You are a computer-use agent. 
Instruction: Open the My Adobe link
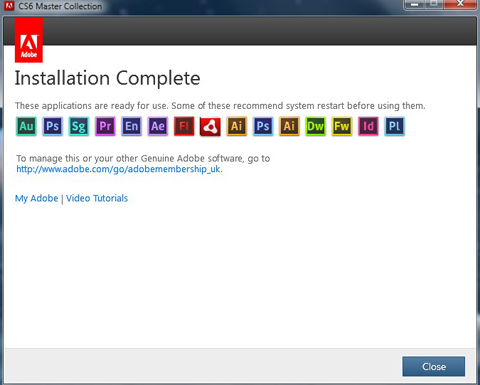coord(36,198)
